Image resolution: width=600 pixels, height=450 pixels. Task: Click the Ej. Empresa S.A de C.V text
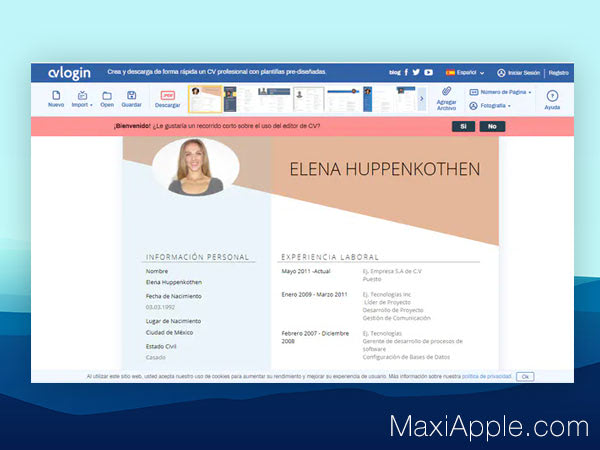[392, 271]
